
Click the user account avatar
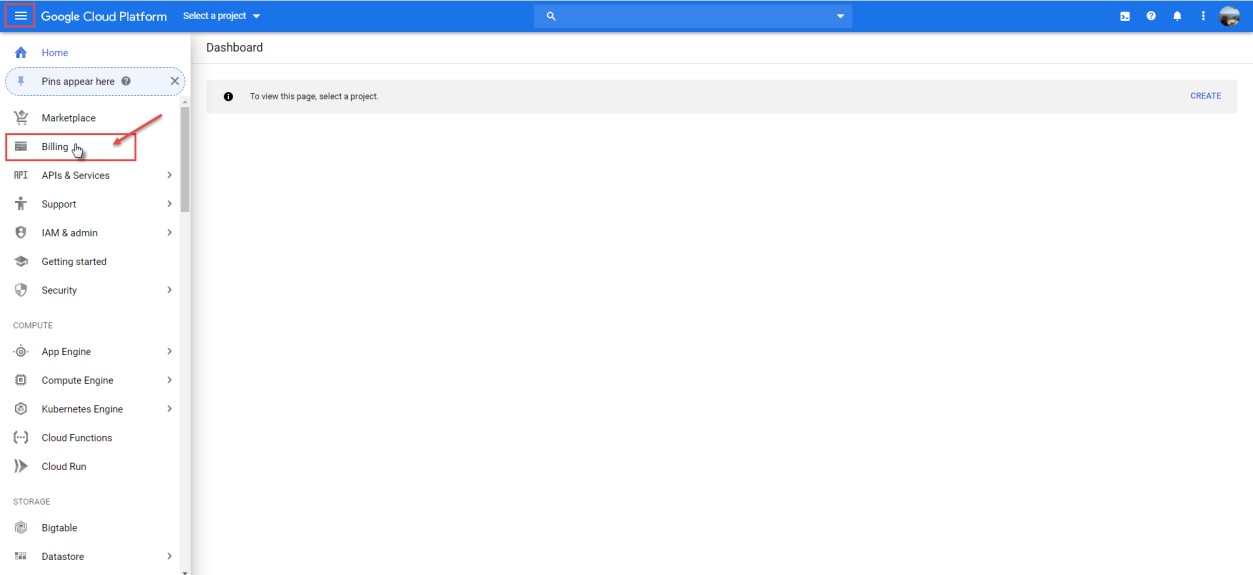[x=1229, y=16]
